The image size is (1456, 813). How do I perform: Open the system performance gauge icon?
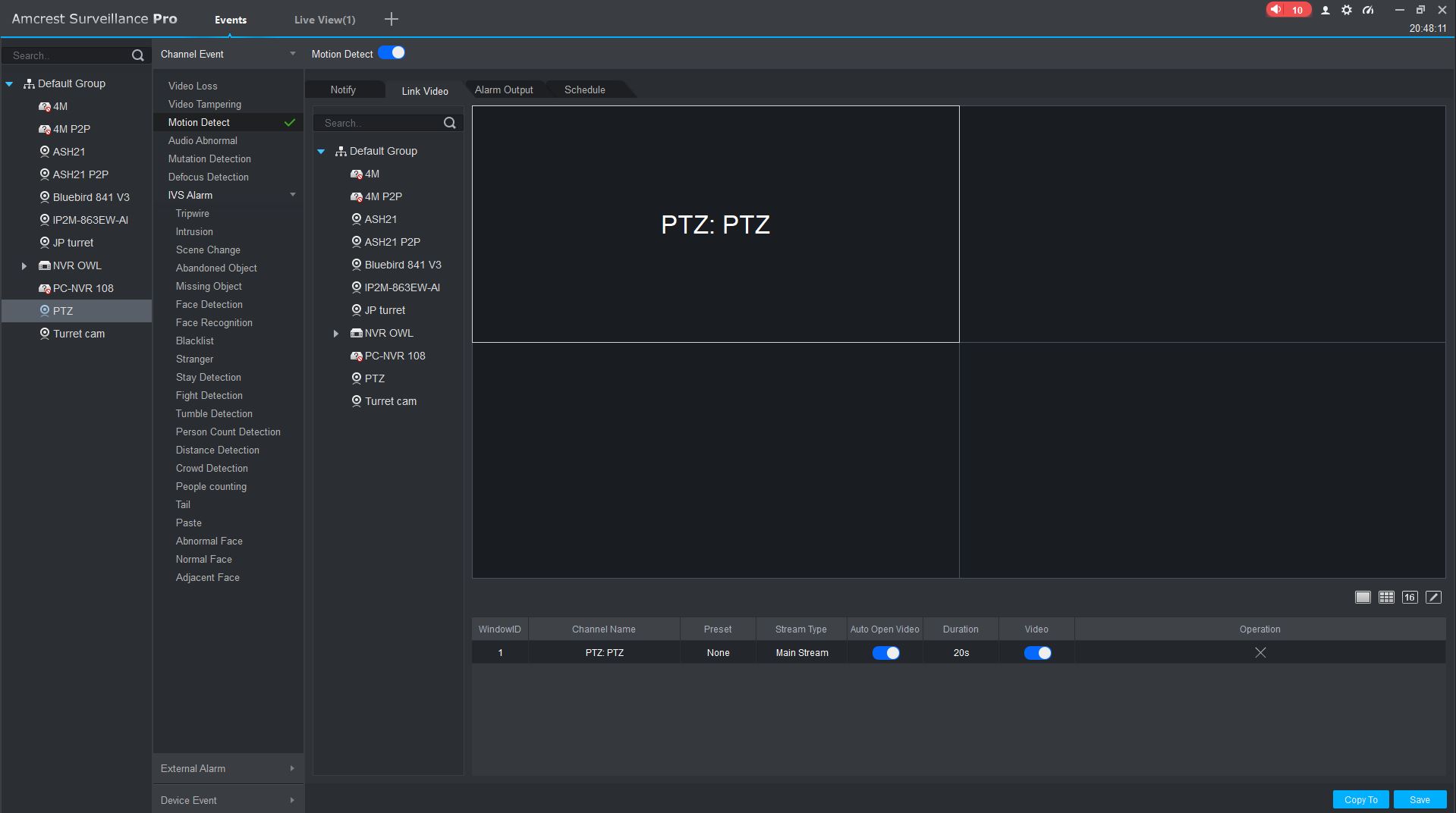[x=1368, y=10]
